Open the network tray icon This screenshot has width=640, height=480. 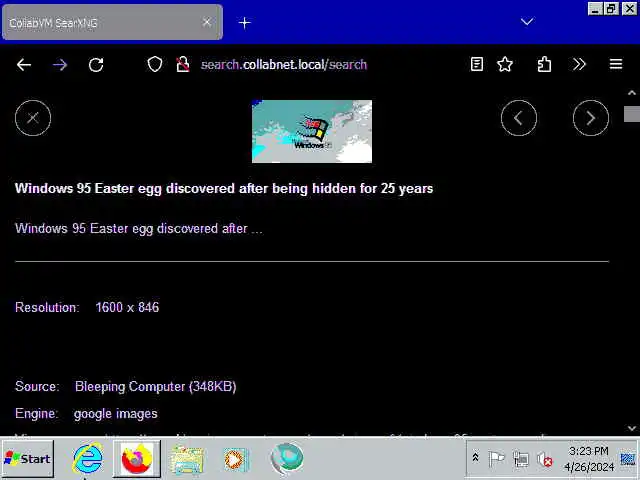click(x=521, y=459)
